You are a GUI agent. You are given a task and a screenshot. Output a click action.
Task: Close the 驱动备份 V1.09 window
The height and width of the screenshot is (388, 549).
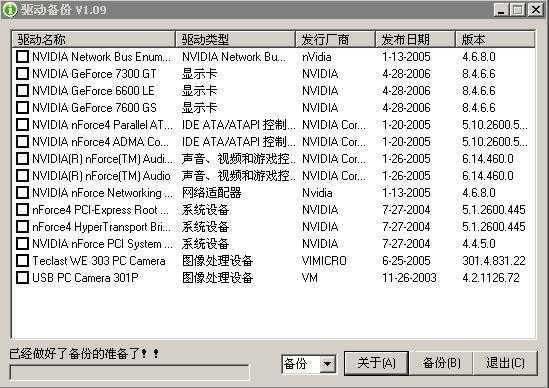click(x=535, y=9)
